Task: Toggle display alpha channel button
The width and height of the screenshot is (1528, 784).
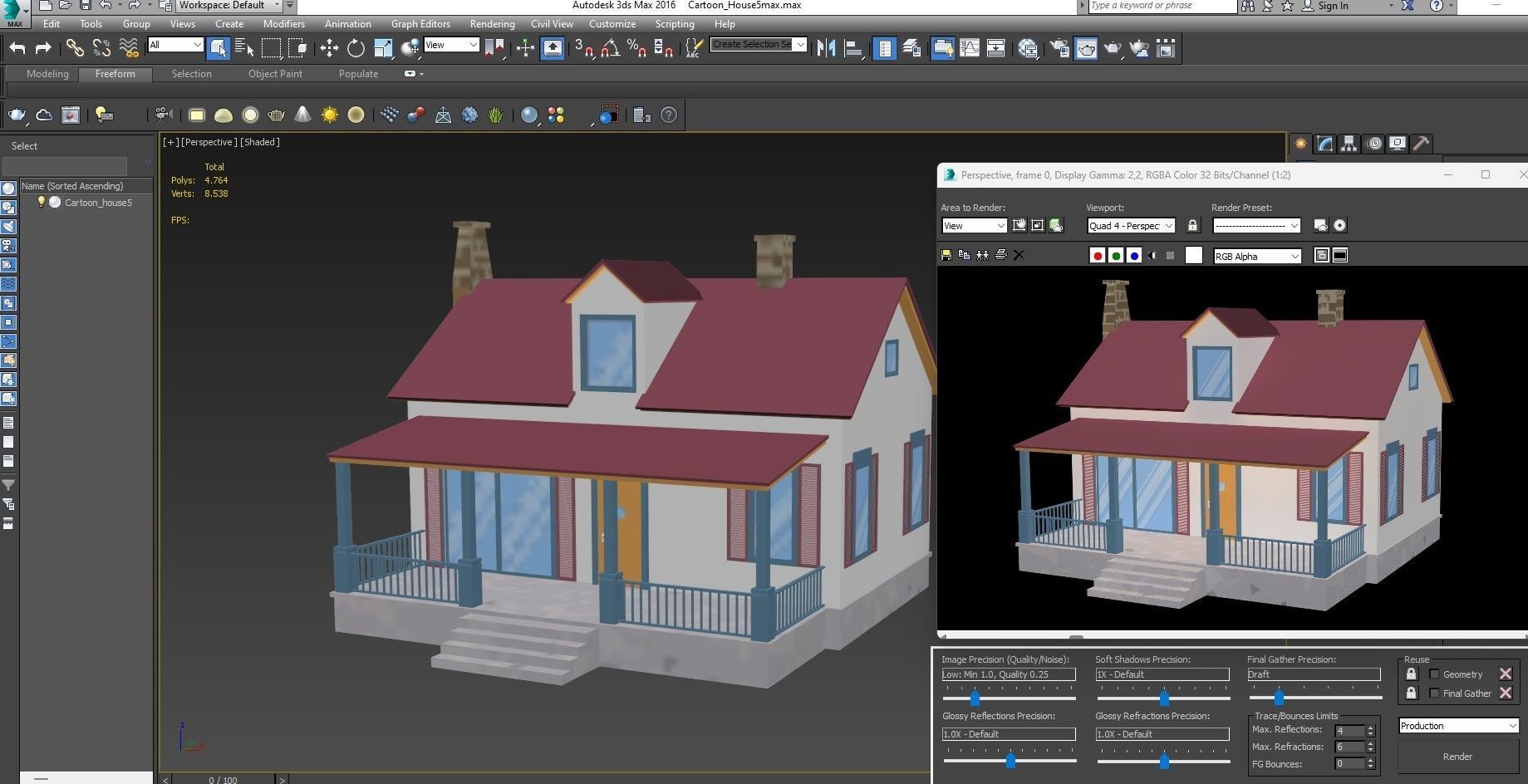Action: pos(1152,256)
